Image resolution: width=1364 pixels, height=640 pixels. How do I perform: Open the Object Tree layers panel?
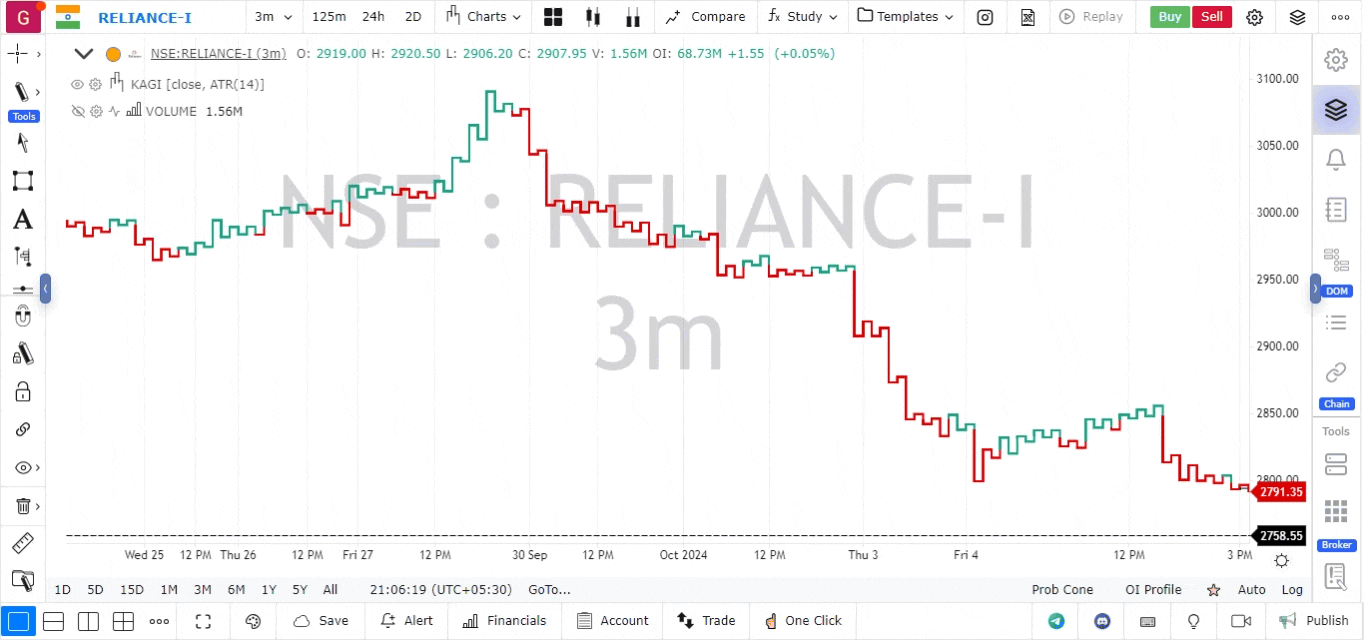(x=1336, y=110)
